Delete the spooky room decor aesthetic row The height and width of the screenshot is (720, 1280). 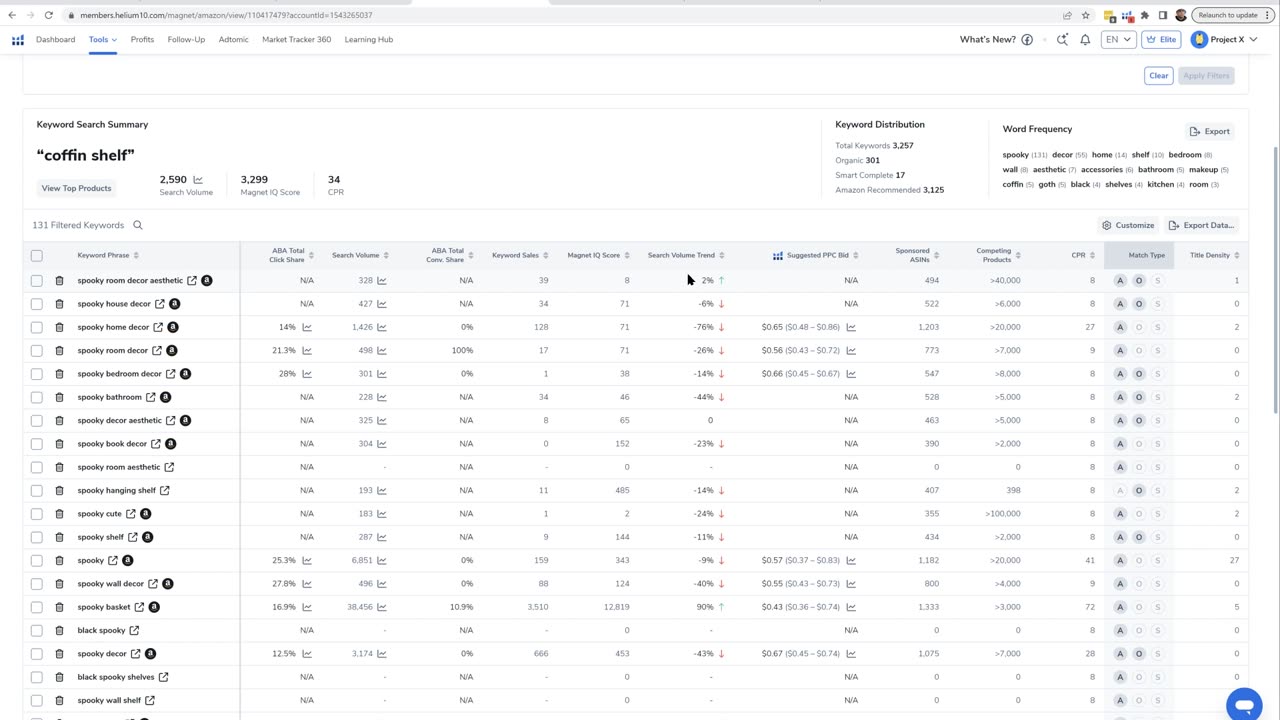pyautogui.click(x=59, y=281)
